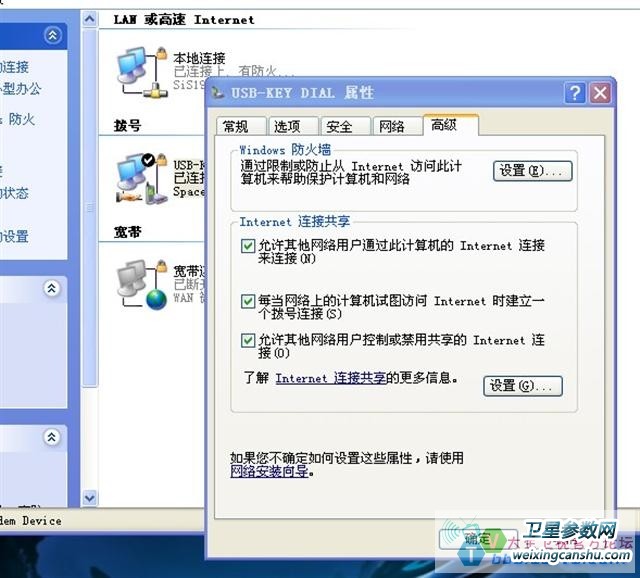
Task: Click the scroll down arrow of list
Action: pos(89,498)
